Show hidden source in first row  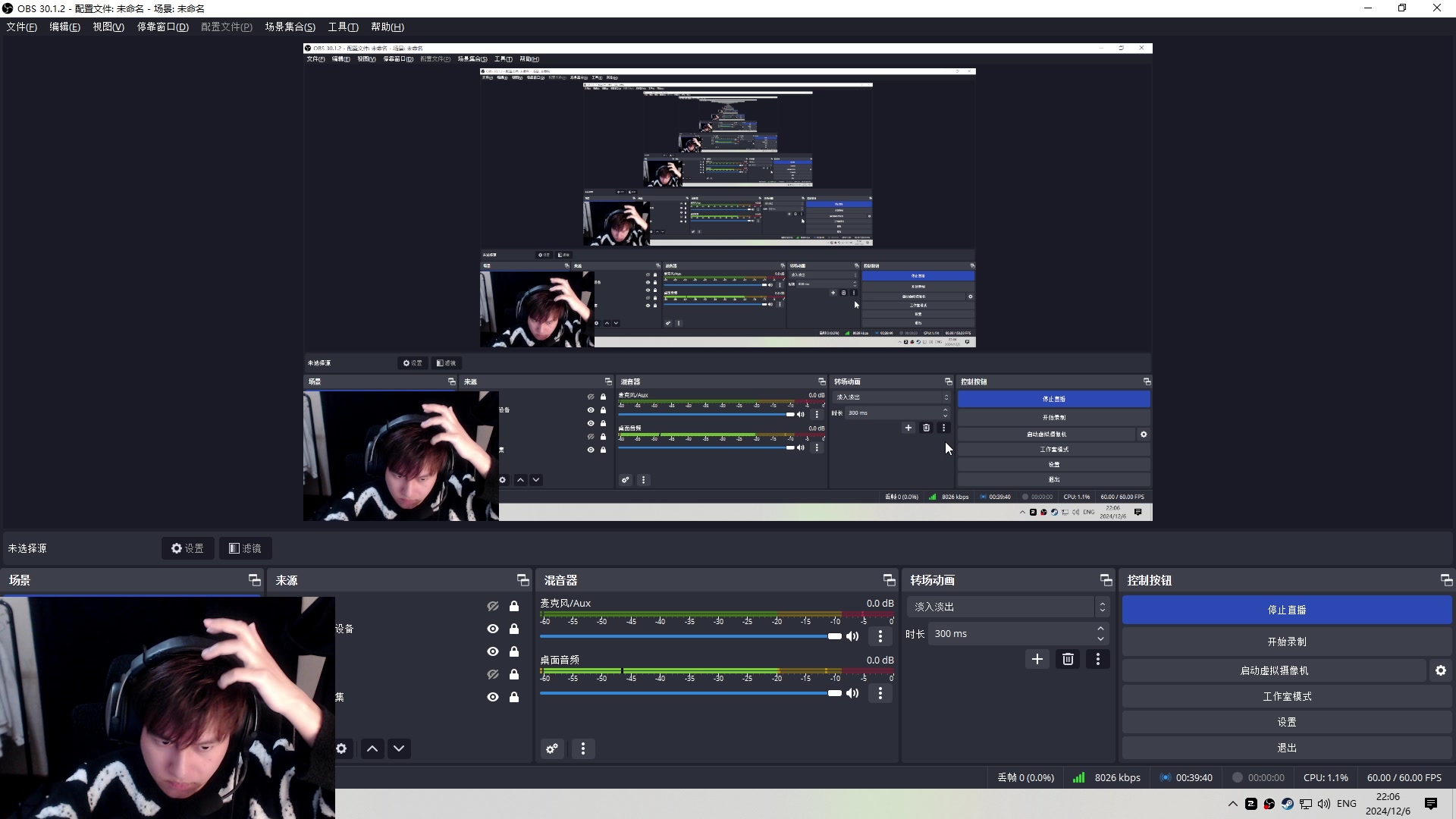(x=493, y=606)
